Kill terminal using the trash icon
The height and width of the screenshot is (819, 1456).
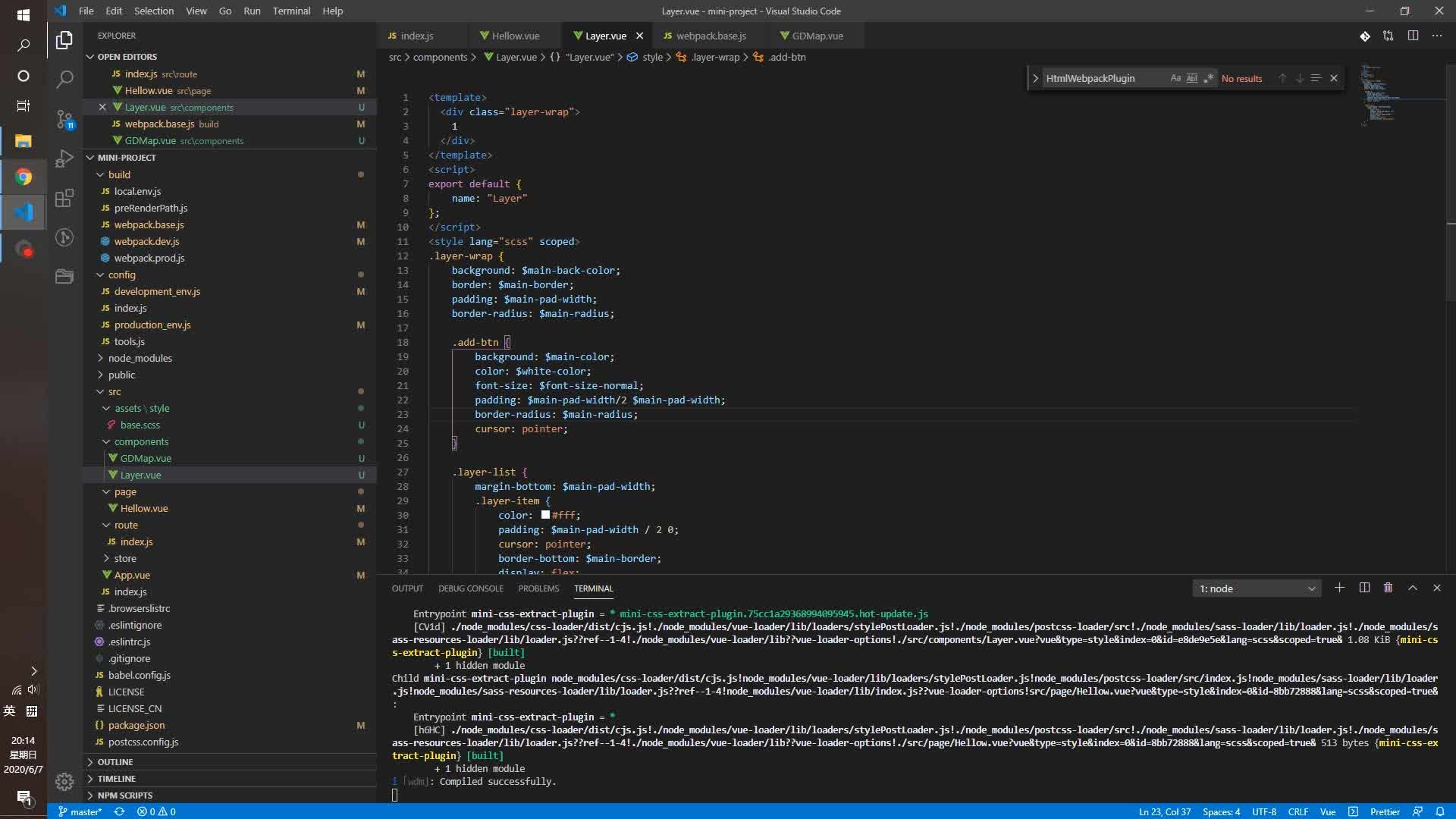(x=1388, y=588)
